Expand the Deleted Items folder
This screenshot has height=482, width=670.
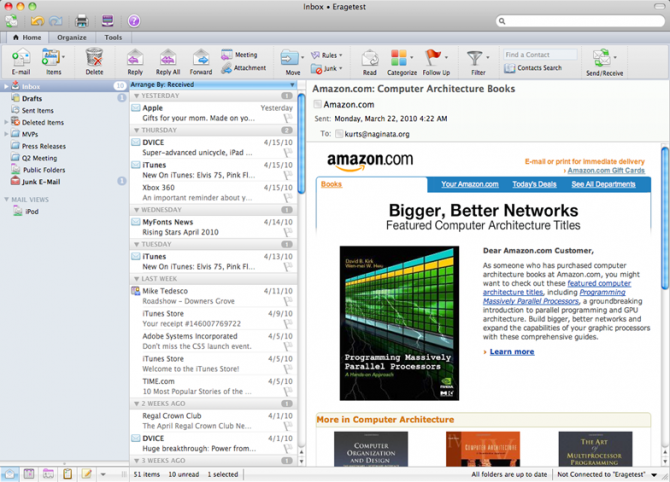(x=6, y=122)
